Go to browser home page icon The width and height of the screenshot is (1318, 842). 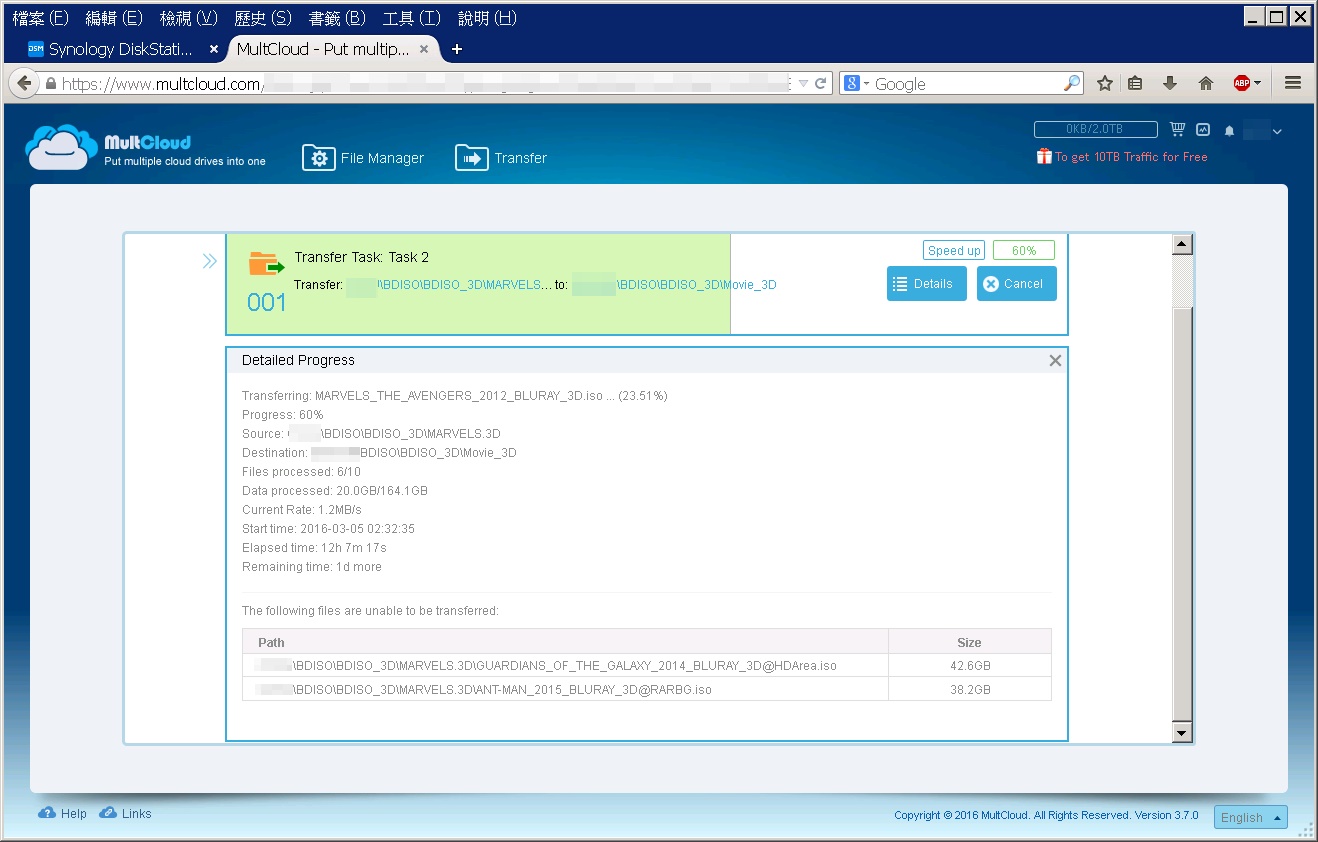(x=1205, y=84)
